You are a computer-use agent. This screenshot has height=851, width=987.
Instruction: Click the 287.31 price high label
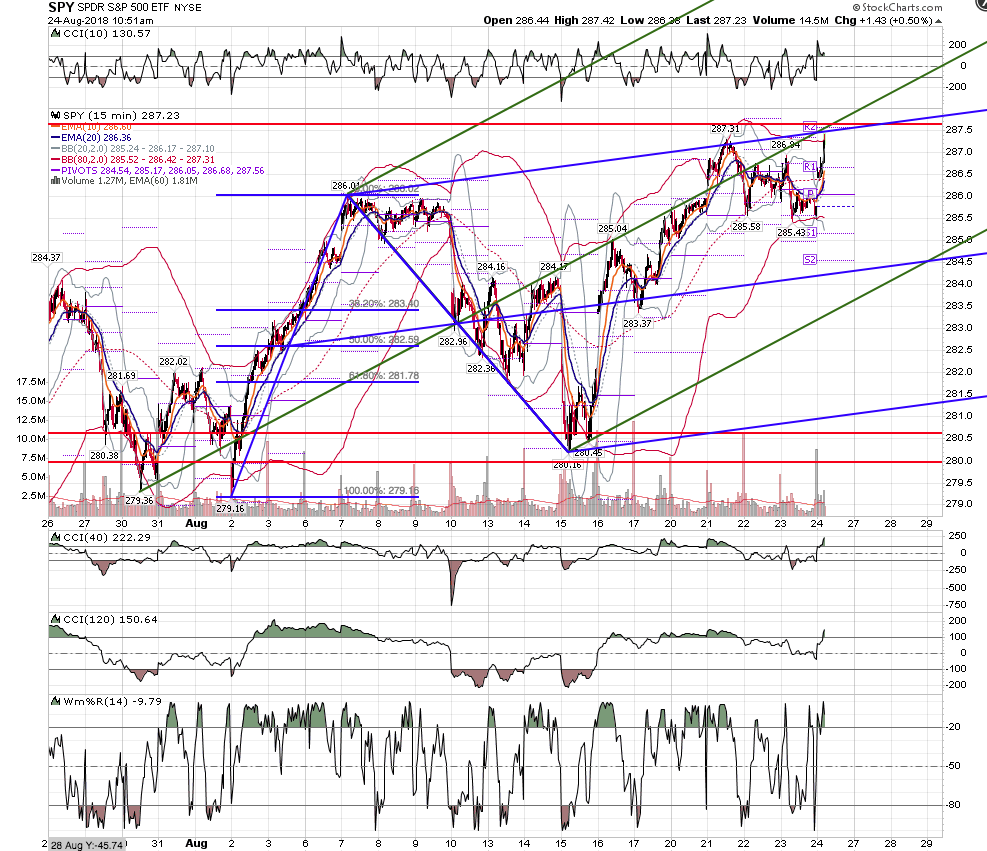[725, 129]
